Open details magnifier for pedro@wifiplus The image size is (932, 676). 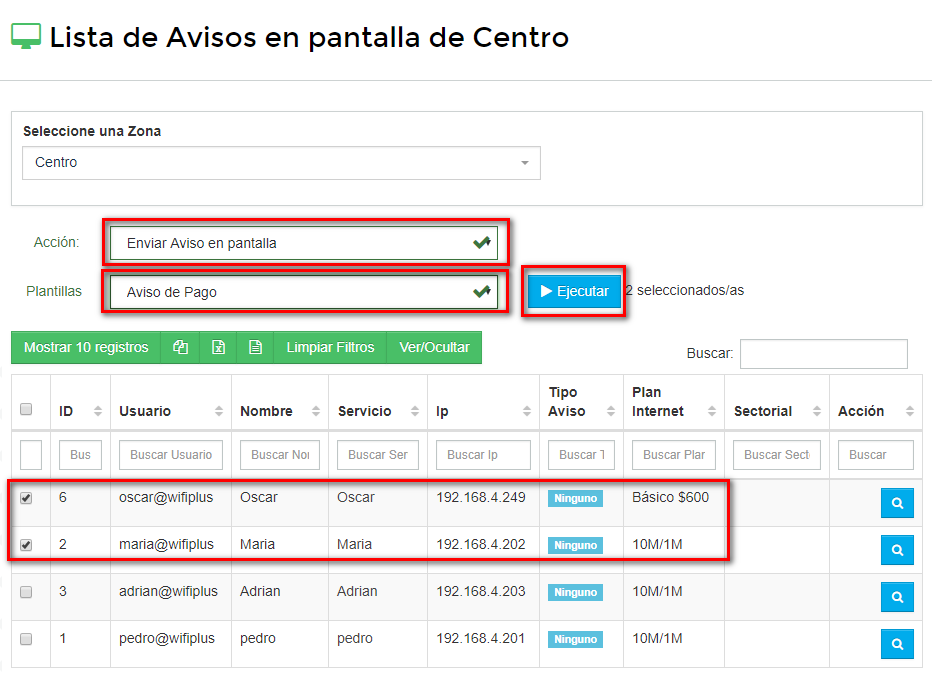pos(897,644)
